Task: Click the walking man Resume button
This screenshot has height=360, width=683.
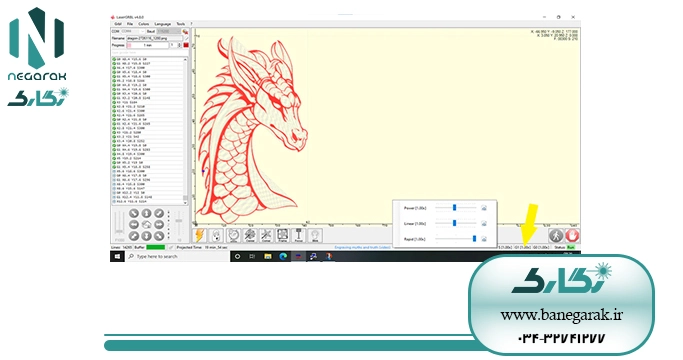Action: click(555, 236)
